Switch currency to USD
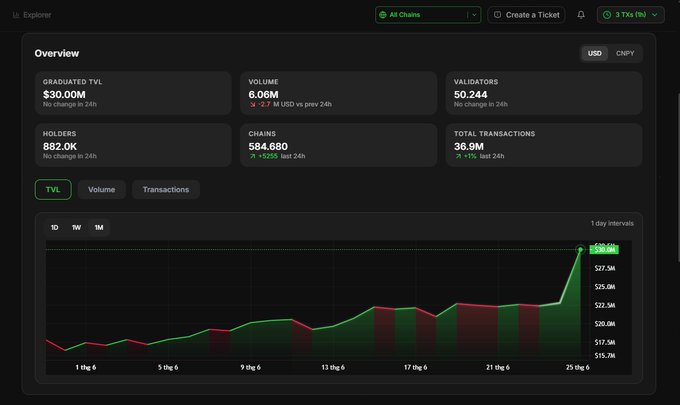 click(x=595, y=53)
